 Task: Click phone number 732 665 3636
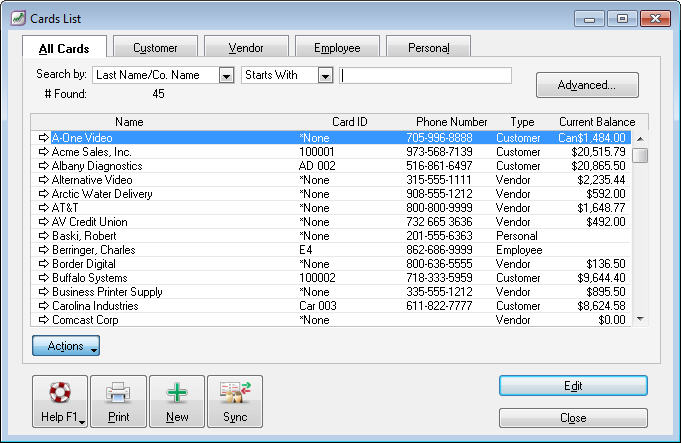pos(439,222)
